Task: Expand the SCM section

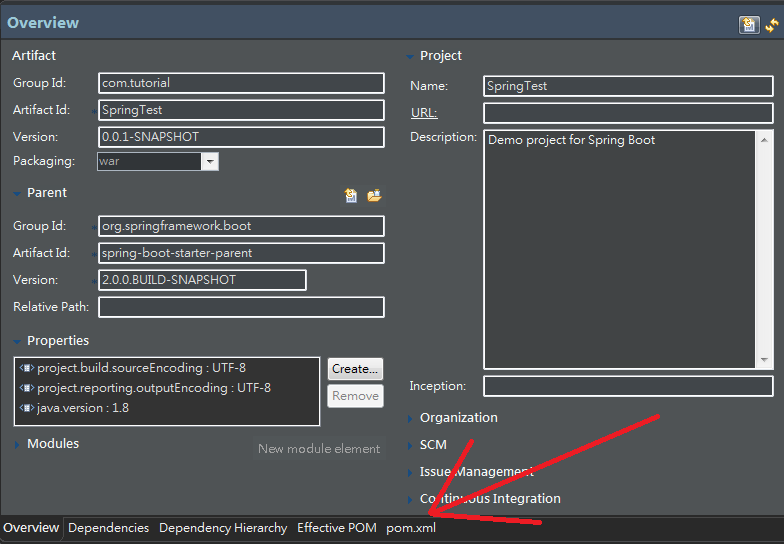Action: pyautogui.click(x=410, y=446)
